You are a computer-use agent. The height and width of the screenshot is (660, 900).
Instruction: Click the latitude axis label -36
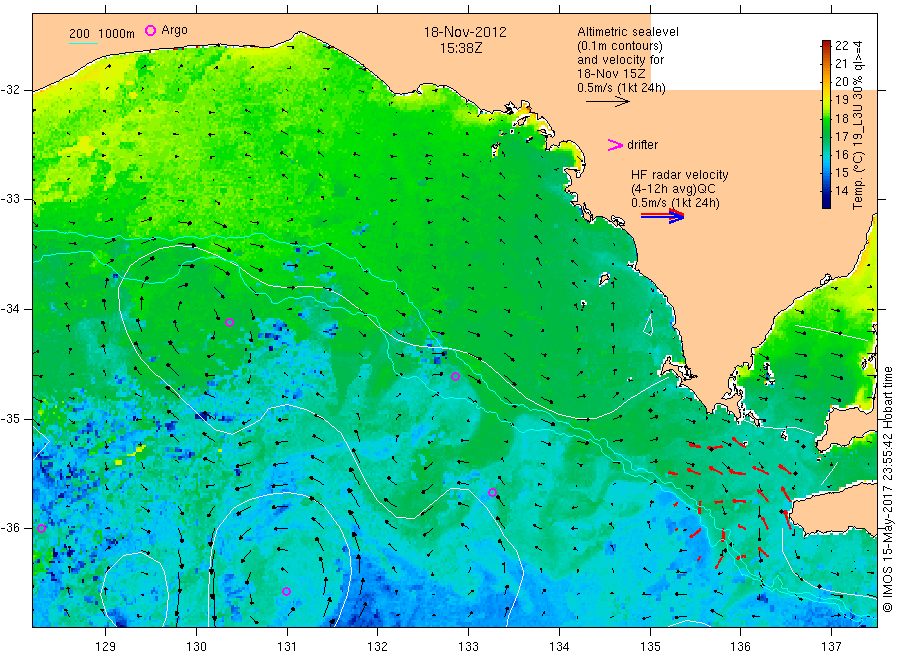10,527
